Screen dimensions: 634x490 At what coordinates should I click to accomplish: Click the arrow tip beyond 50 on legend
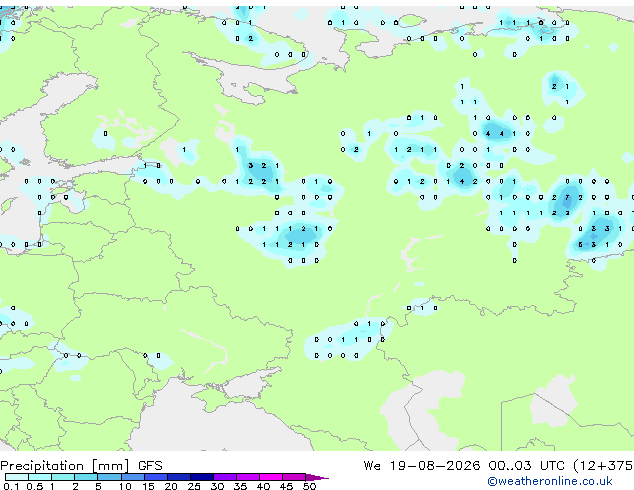pos(317,477)
